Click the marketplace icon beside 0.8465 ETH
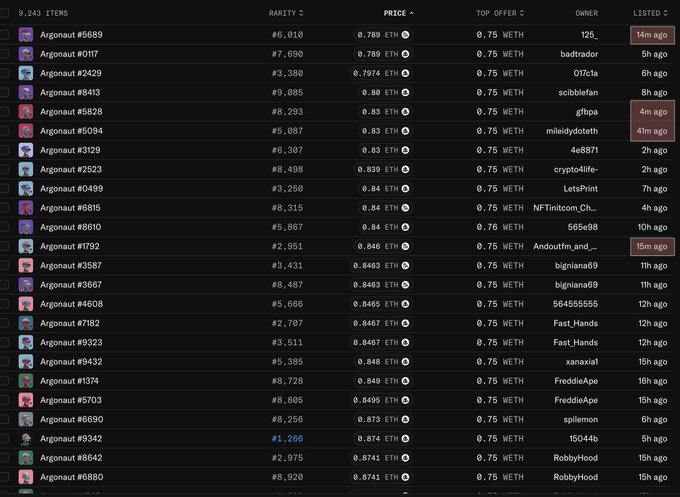Image resolution: width=680 pixels, height=497 pixels. [x=405, y=304]
